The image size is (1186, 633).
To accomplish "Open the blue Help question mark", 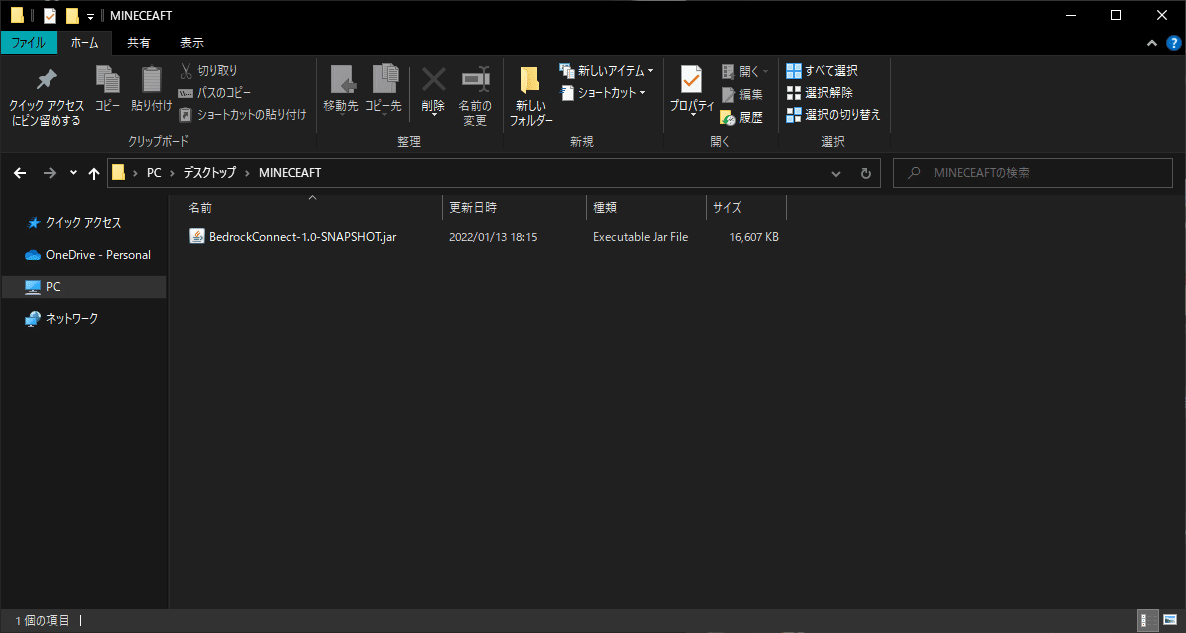I will [1172, 43].
